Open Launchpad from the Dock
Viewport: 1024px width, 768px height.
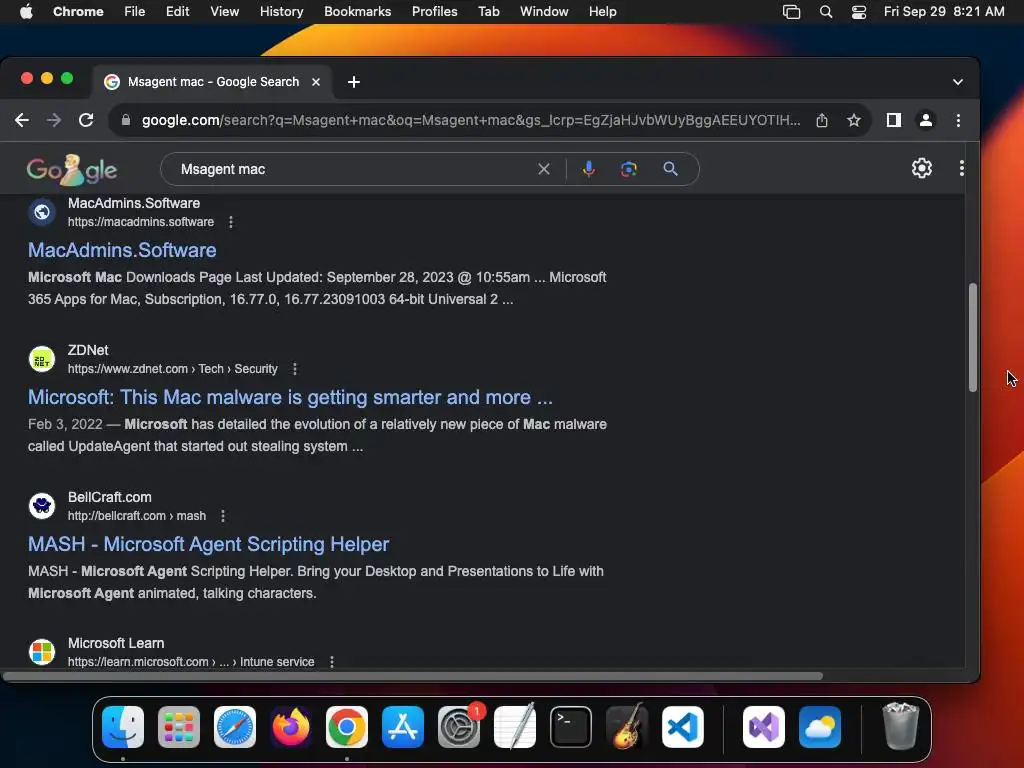pos(179,727)
